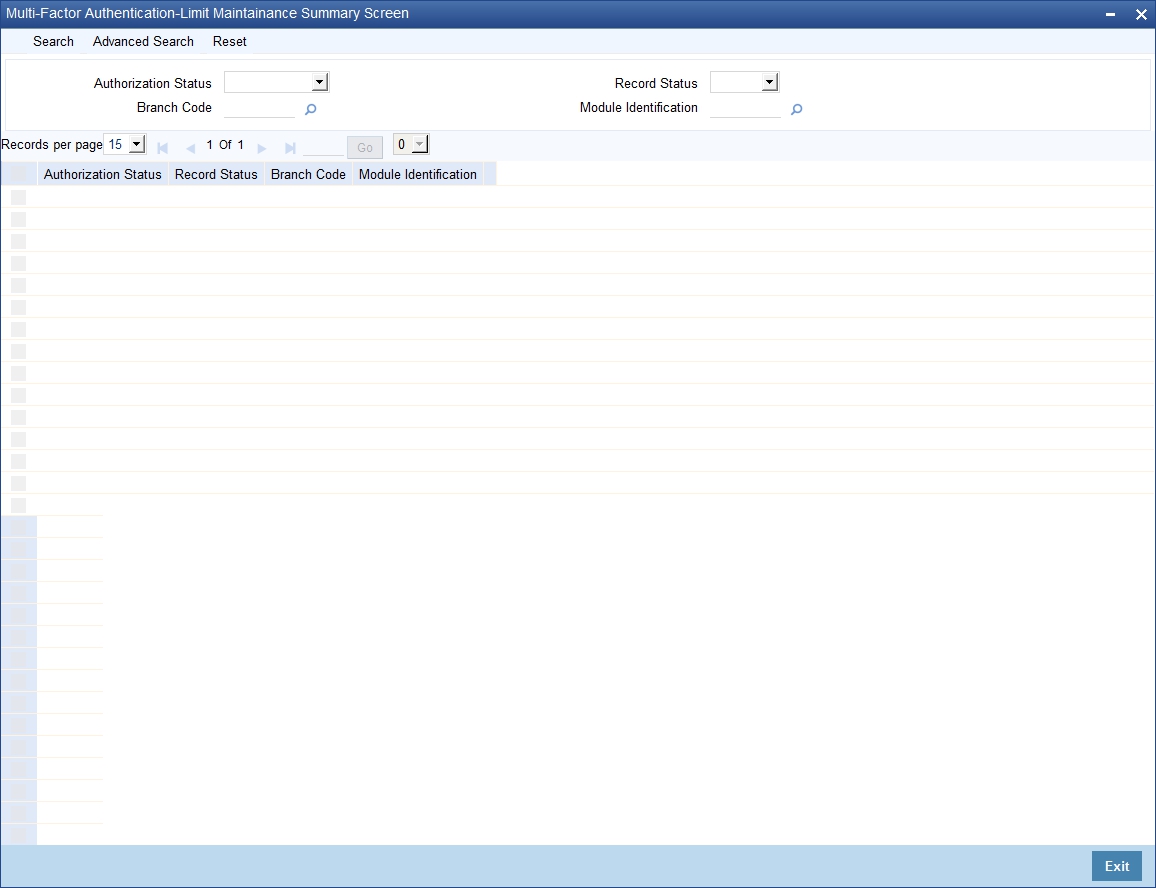Sort by Branch Code column header
This screenshot has width=1156, height=888.
click(x=308, y=174)
